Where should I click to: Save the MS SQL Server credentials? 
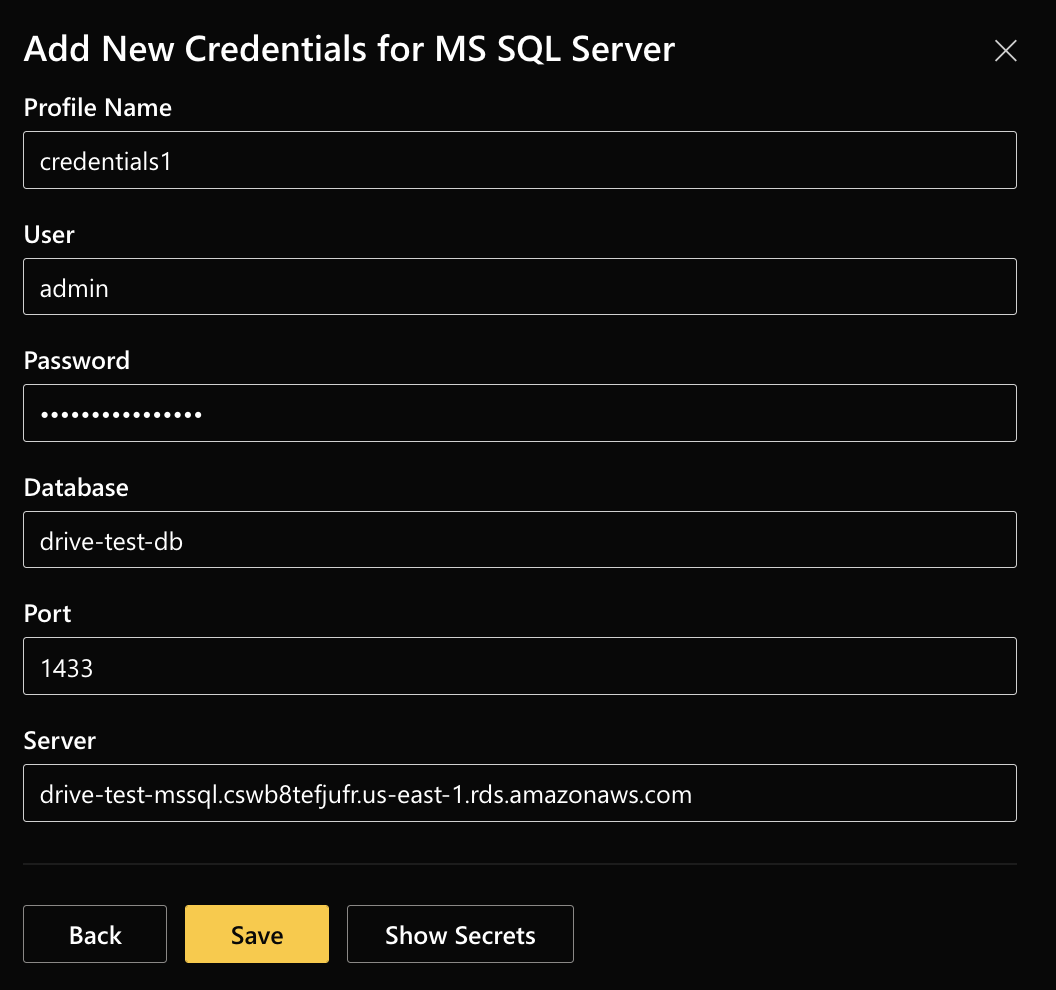pos(256,934)
